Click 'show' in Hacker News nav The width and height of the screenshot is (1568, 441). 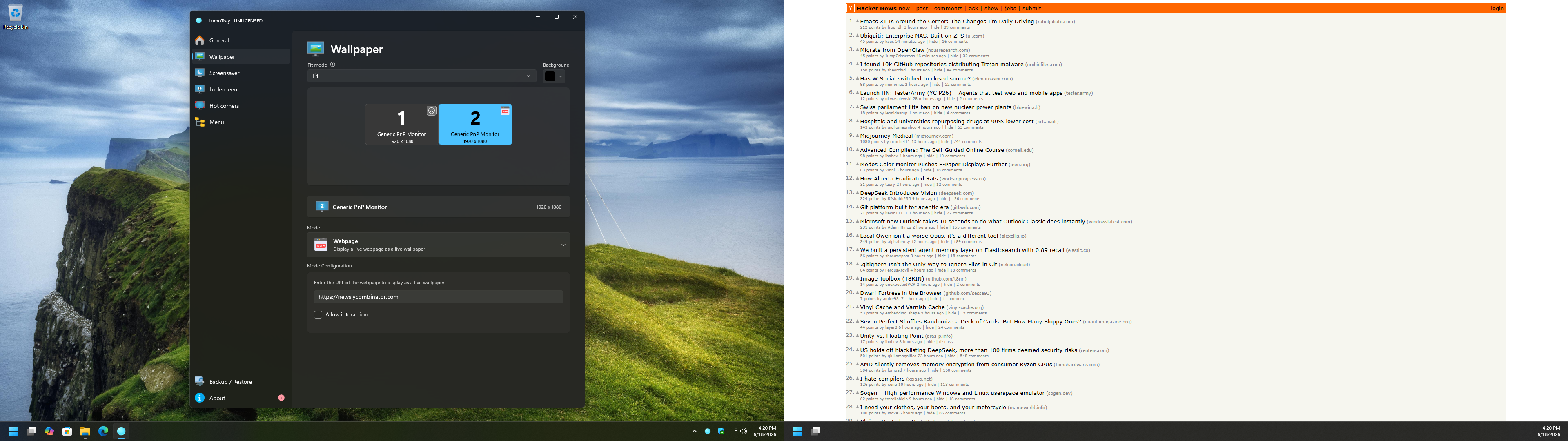point(991,9)
